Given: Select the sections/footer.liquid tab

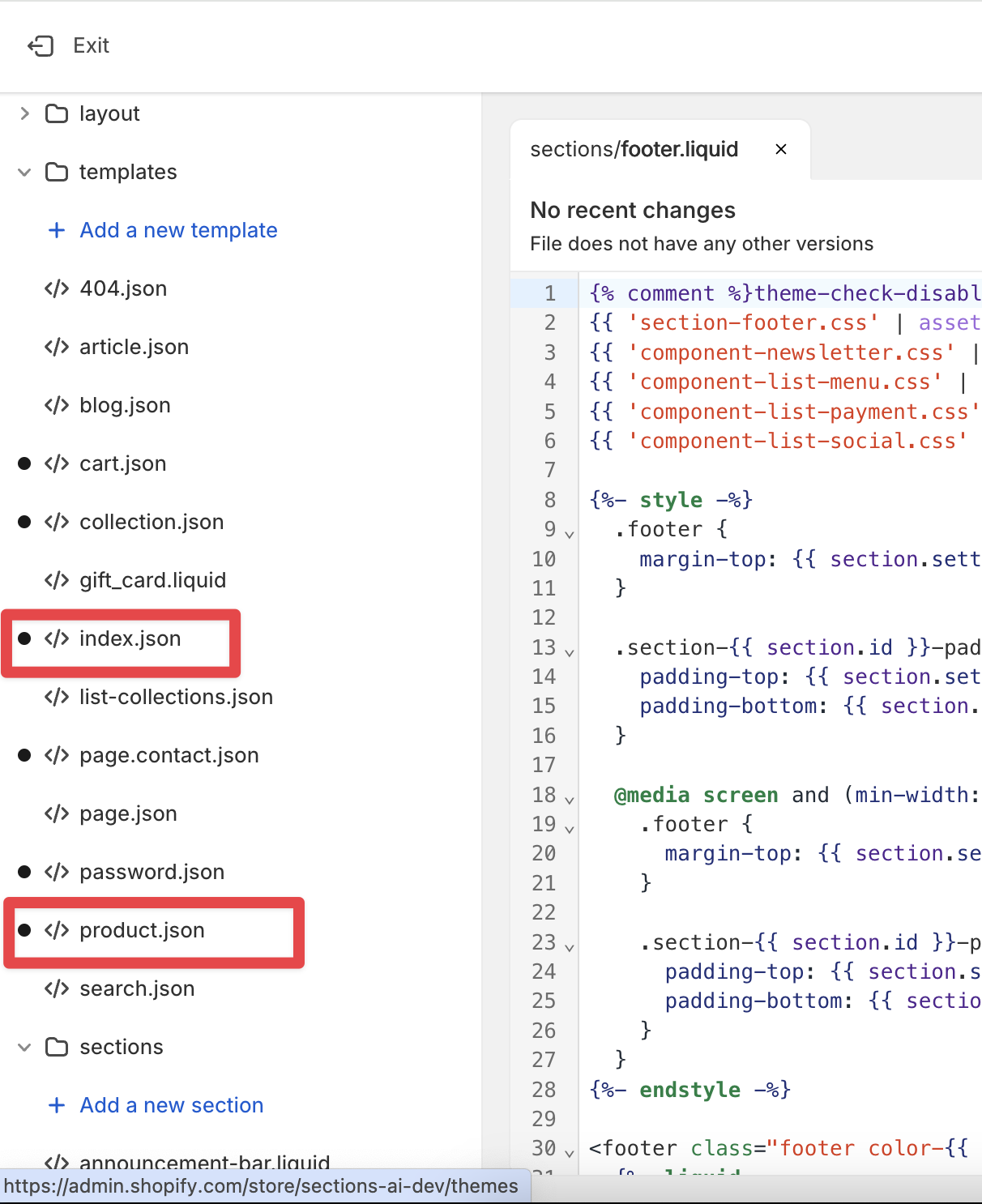Looking at the screenshot, I should pos(634,150).
